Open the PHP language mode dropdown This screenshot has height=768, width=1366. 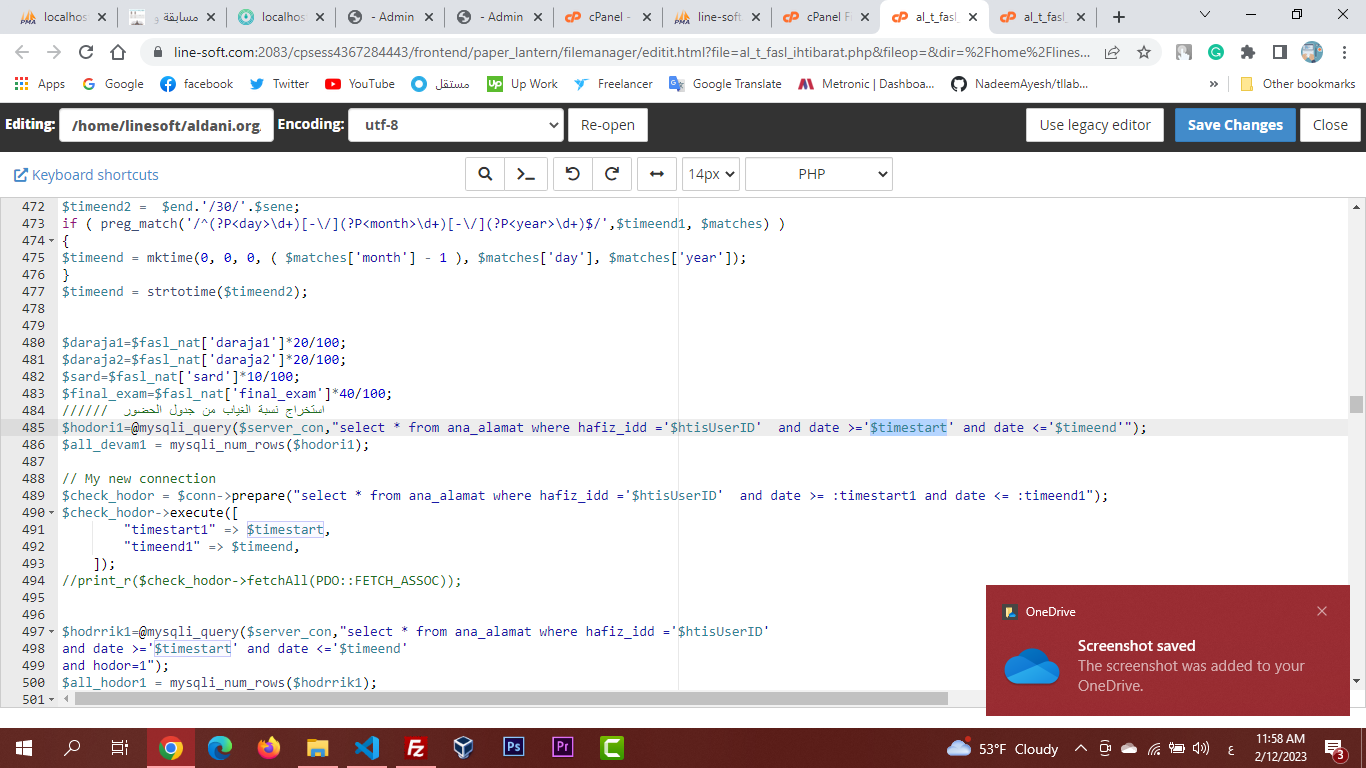click(x=818, y=174)
